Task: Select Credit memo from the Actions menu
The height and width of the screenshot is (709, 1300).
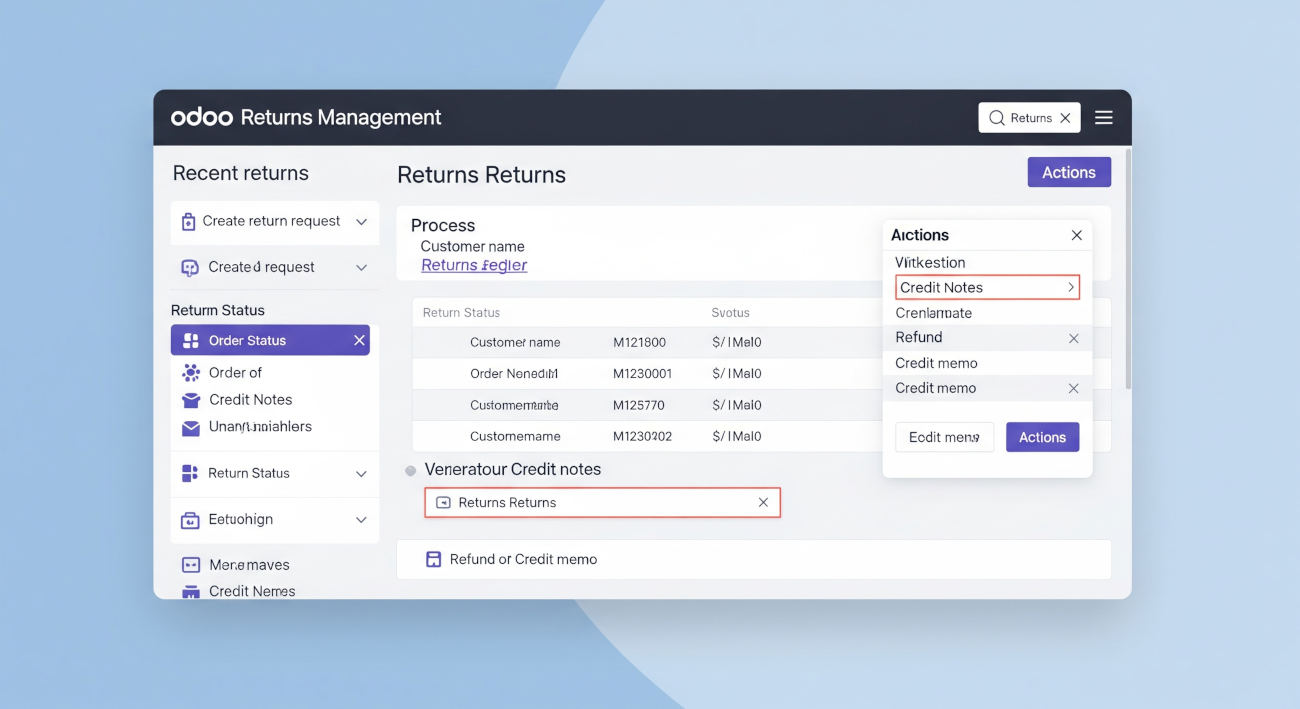Action: (935, 362)
